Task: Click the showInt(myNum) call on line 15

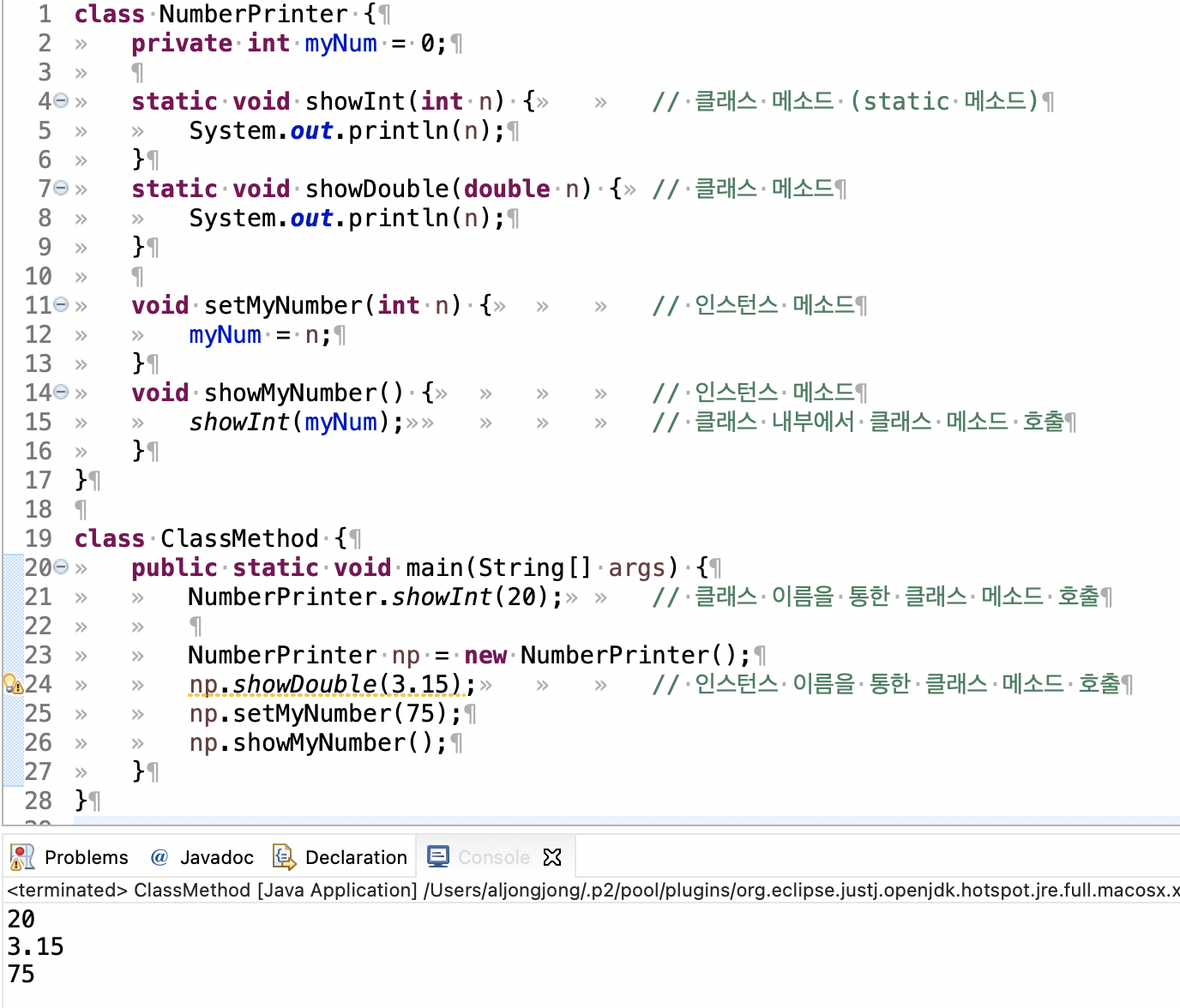Action: 297,422
